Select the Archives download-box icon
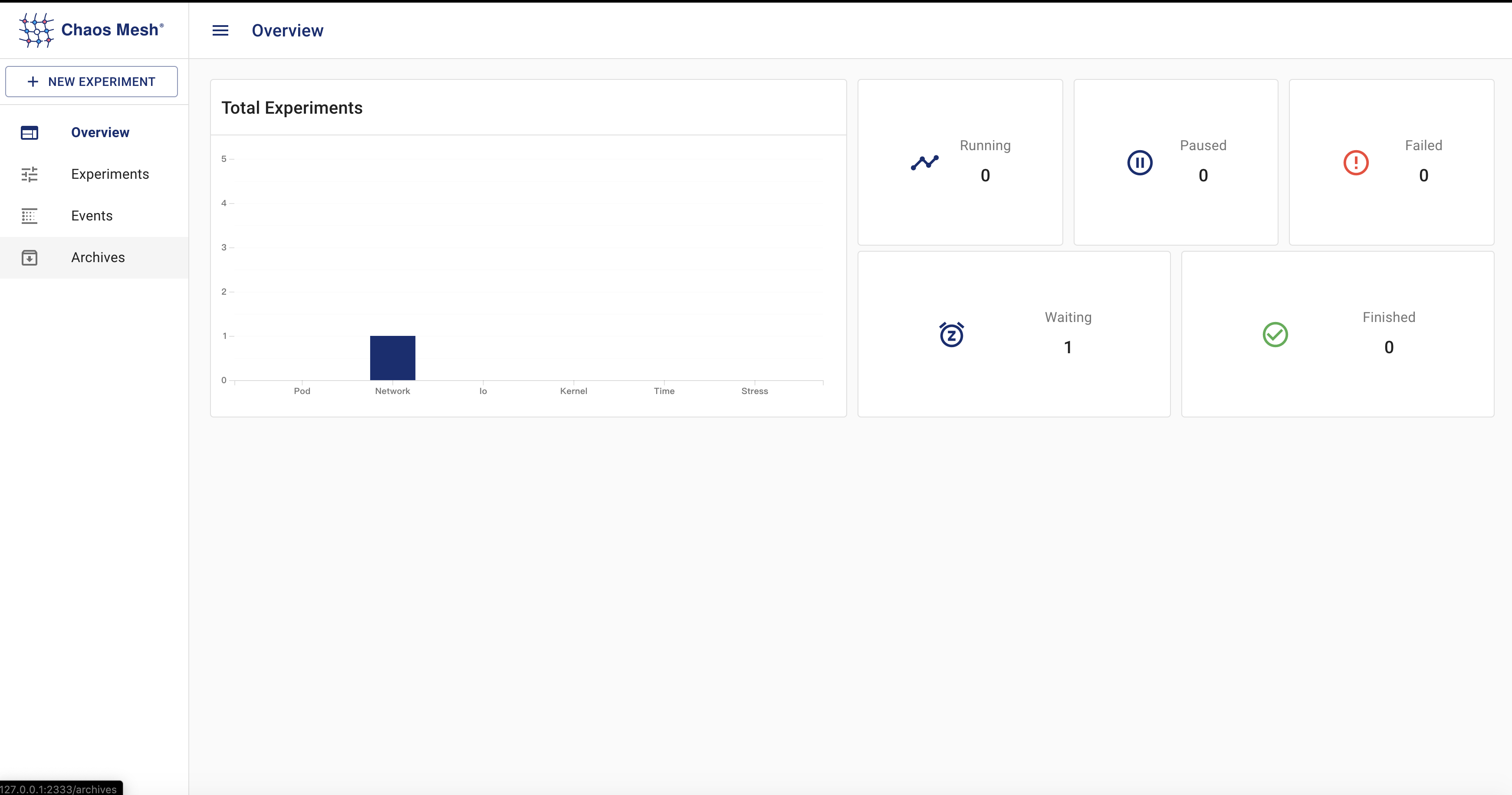The width and height of the screenshot is (1512, 795). (x=30, y=258)
